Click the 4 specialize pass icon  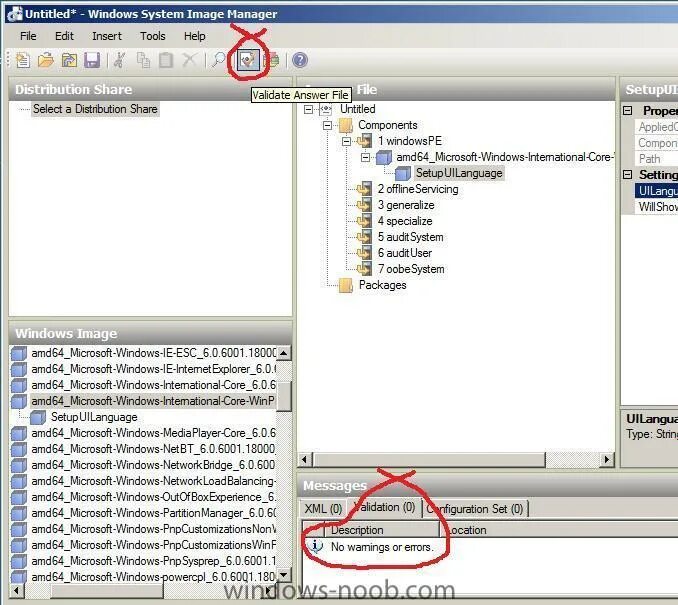(365, 221)
